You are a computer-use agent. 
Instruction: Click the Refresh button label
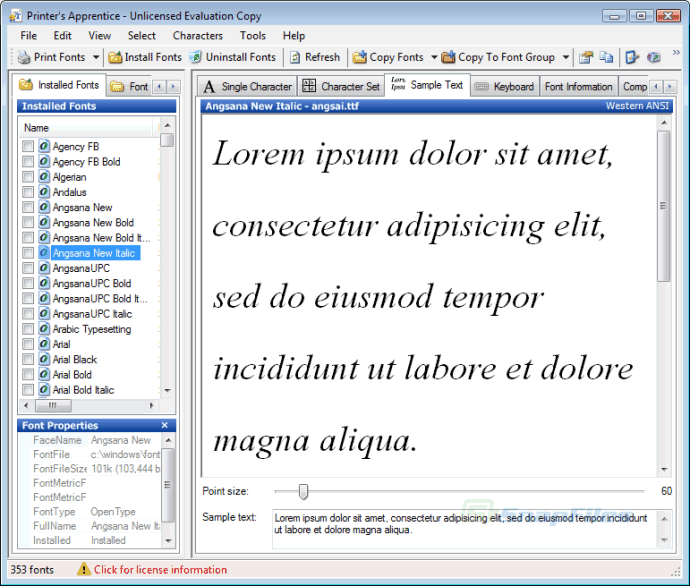[x=322, y=57]
